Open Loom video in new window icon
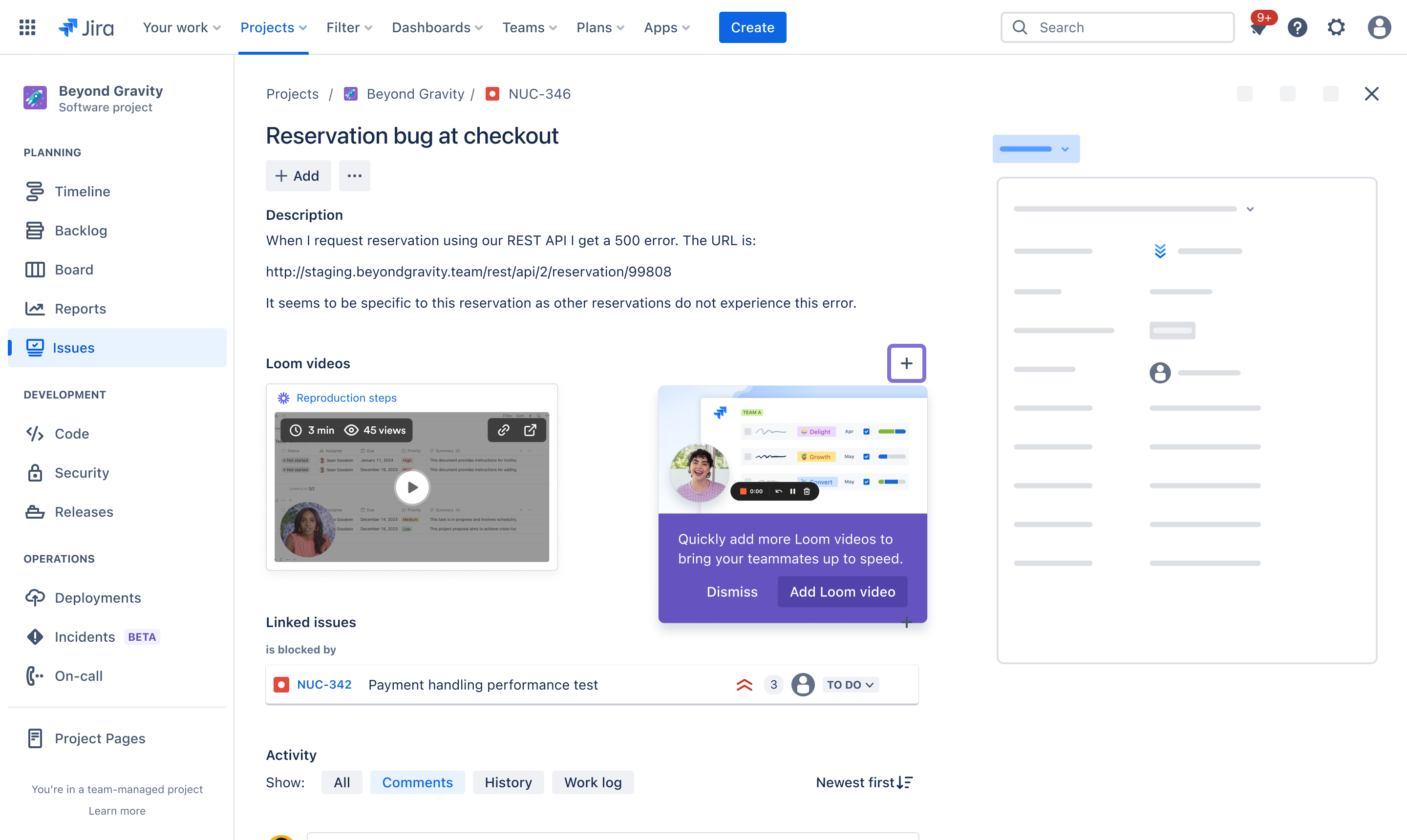 (x=530, y=430)
